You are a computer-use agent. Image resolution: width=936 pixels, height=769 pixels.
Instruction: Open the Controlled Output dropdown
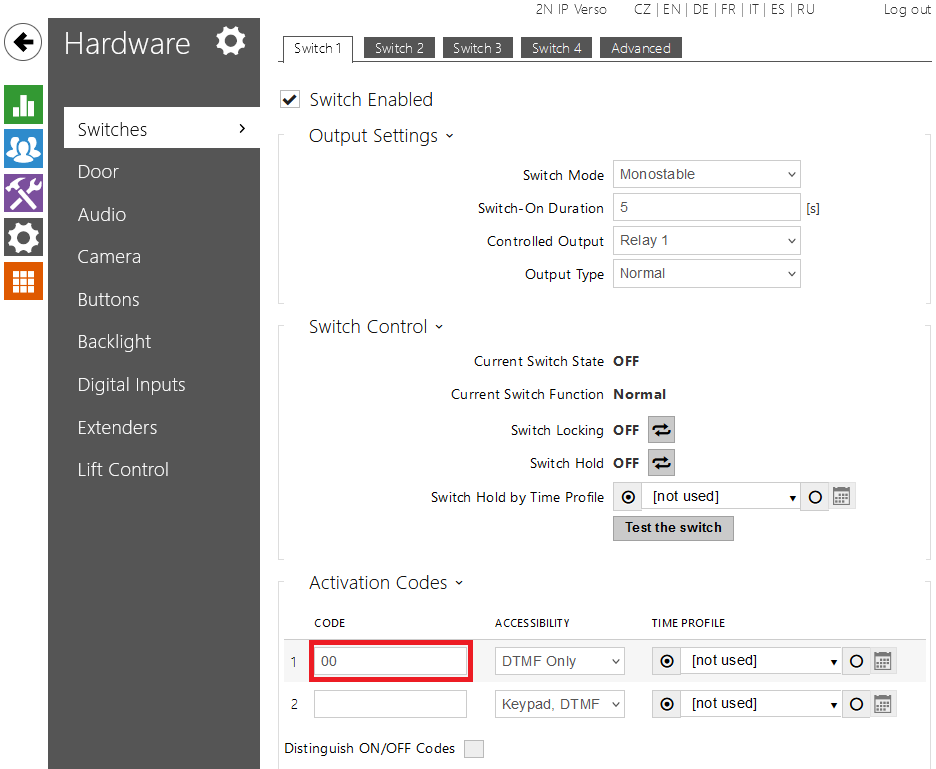pyautogui.click(x=706, y=240)
